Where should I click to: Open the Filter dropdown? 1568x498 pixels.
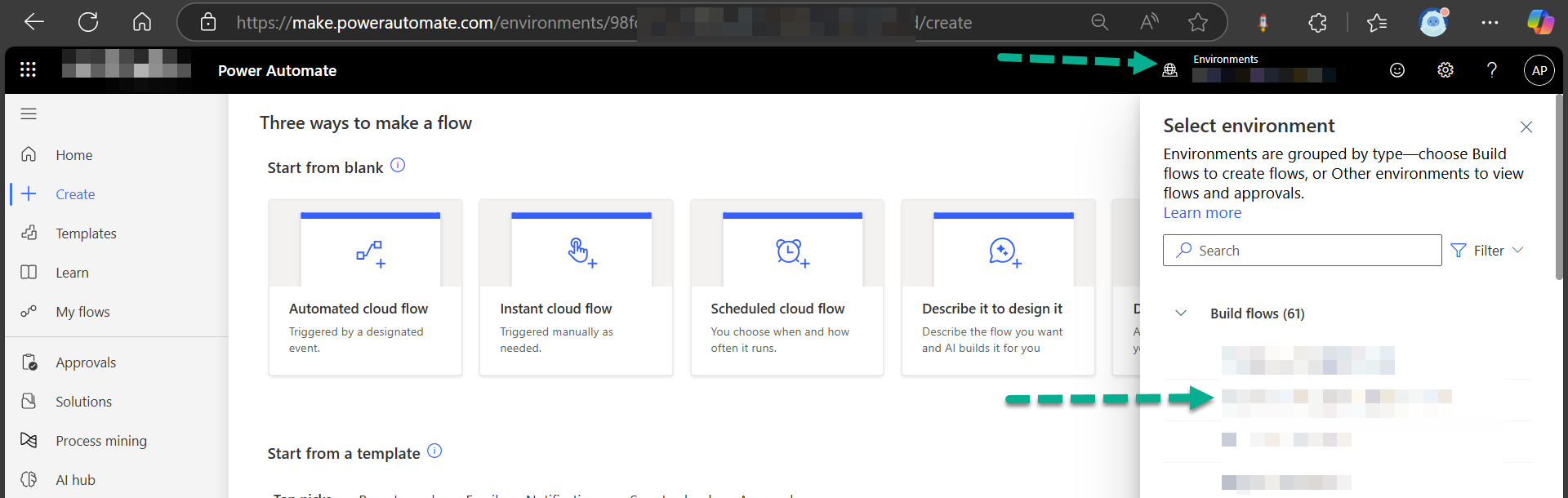1487,251
